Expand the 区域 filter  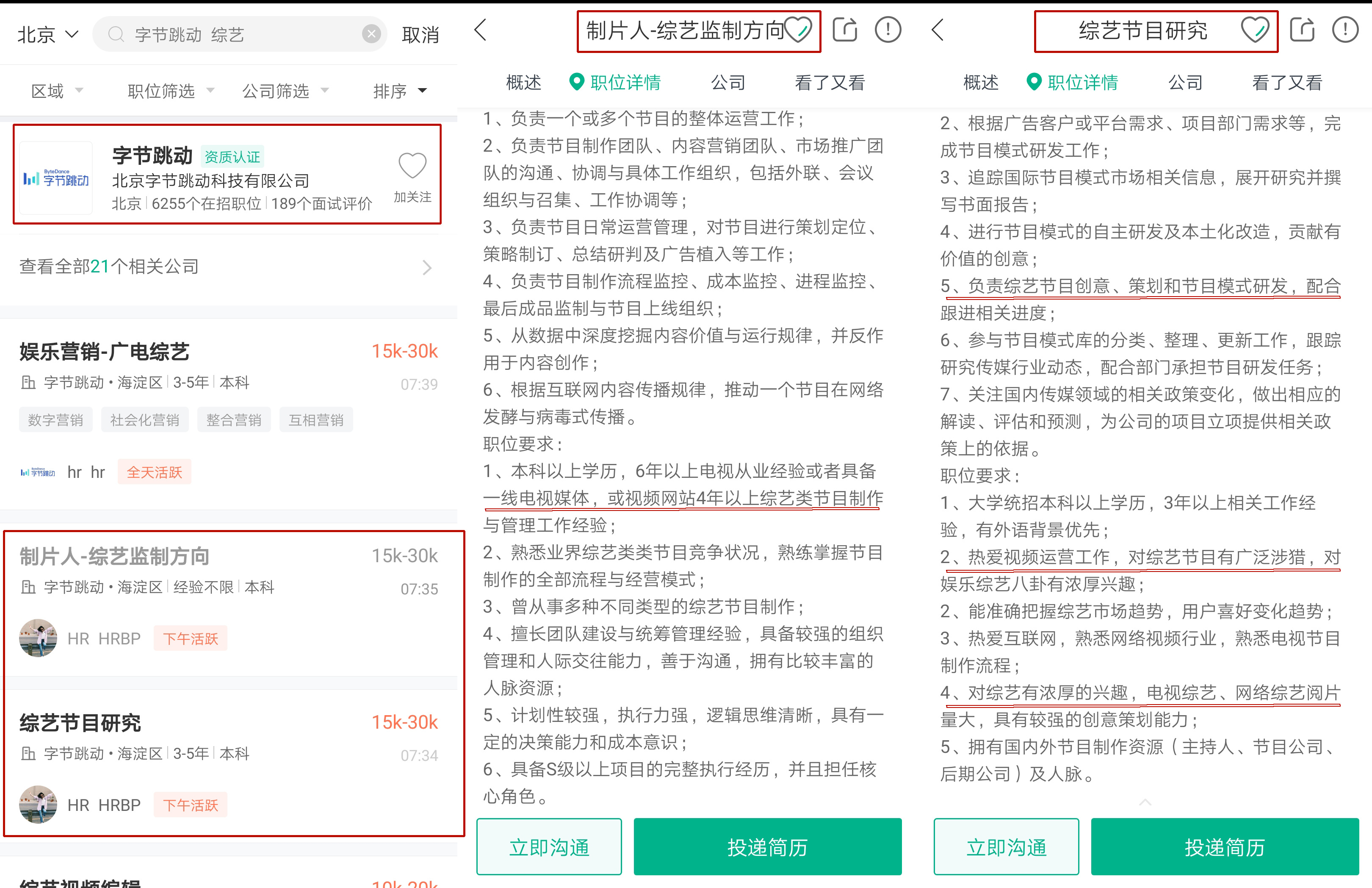[57, 91]
